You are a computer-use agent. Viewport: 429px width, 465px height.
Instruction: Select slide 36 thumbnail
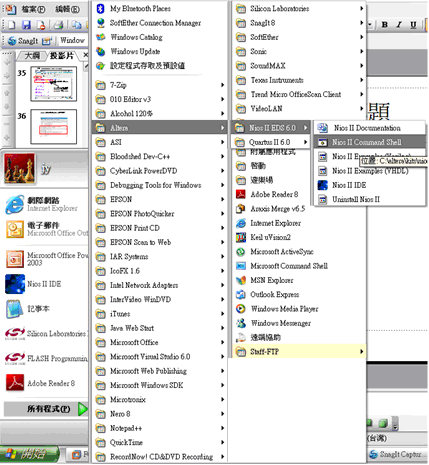tap(54, 127)
